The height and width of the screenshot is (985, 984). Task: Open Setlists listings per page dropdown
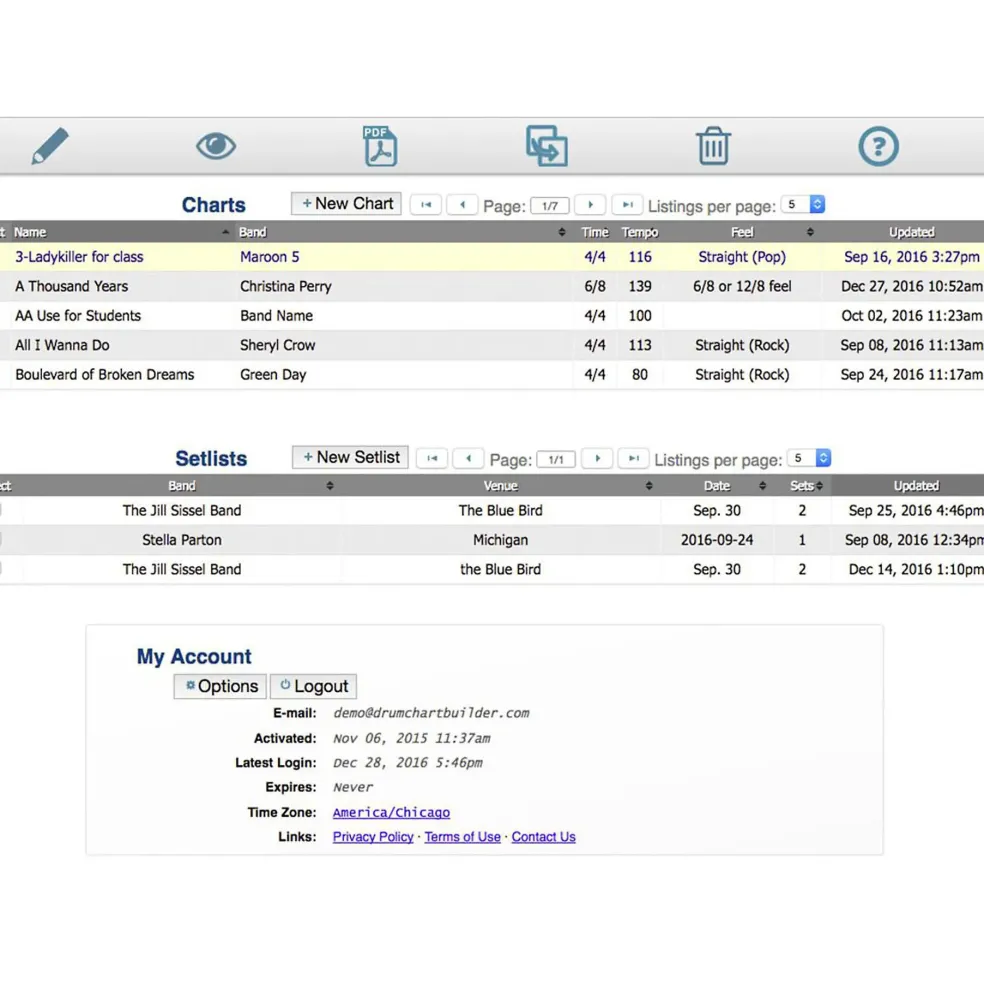point(809,459)
